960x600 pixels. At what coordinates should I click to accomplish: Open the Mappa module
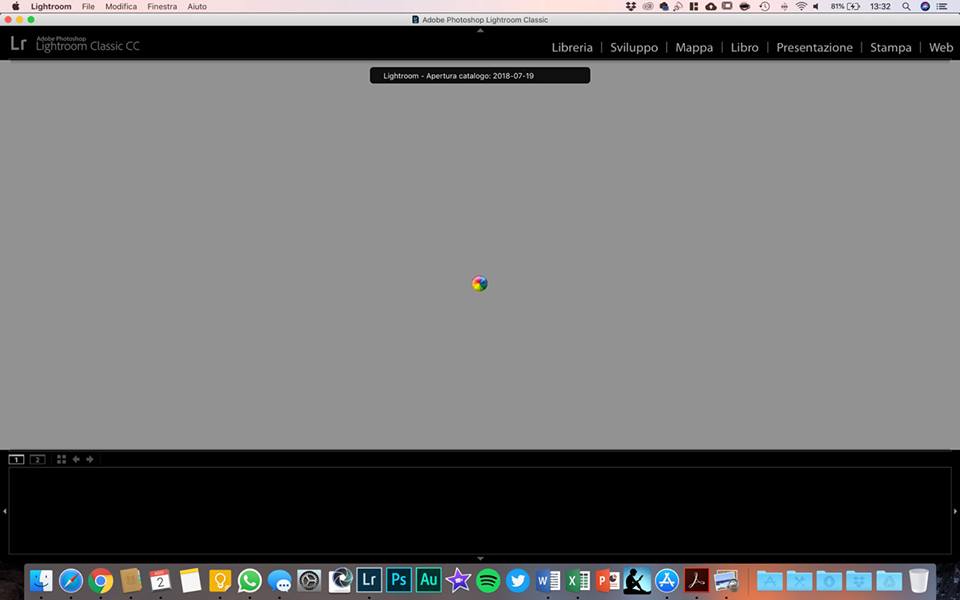pos(694,47)
